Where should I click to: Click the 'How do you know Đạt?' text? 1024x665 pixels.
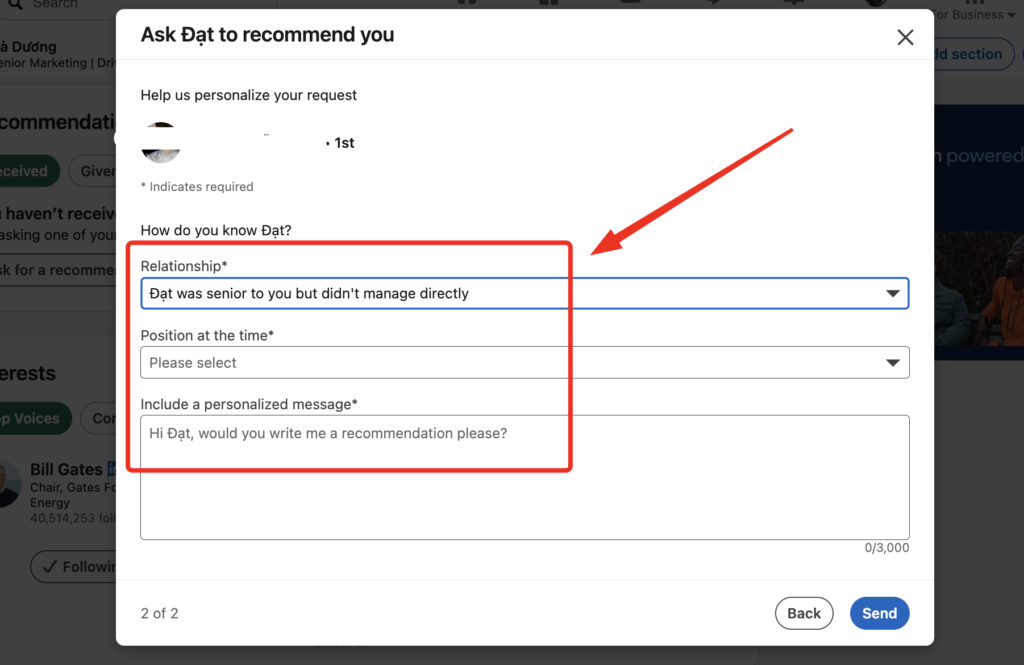pyautogui.click(x=216, y=231)
